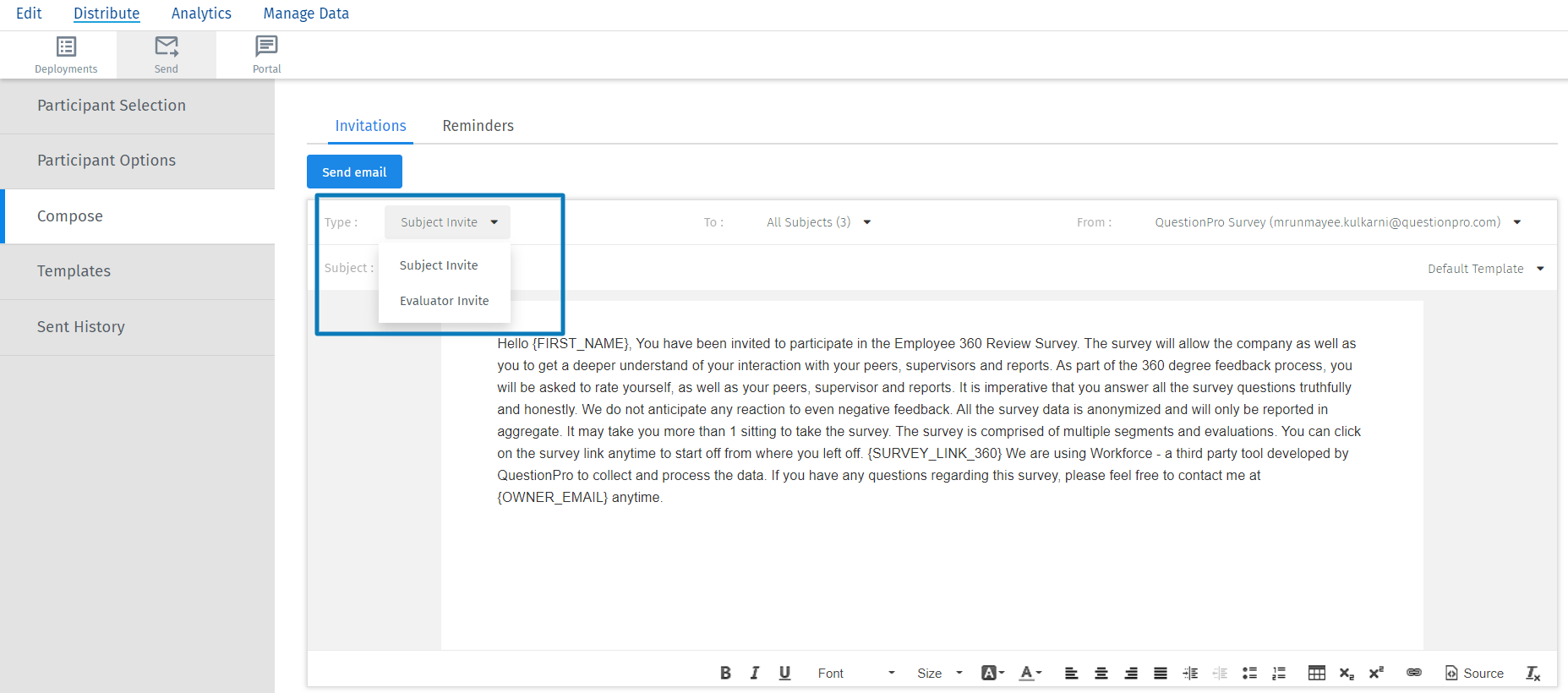Open Sent History in the sidebar

tap(81, 327)
